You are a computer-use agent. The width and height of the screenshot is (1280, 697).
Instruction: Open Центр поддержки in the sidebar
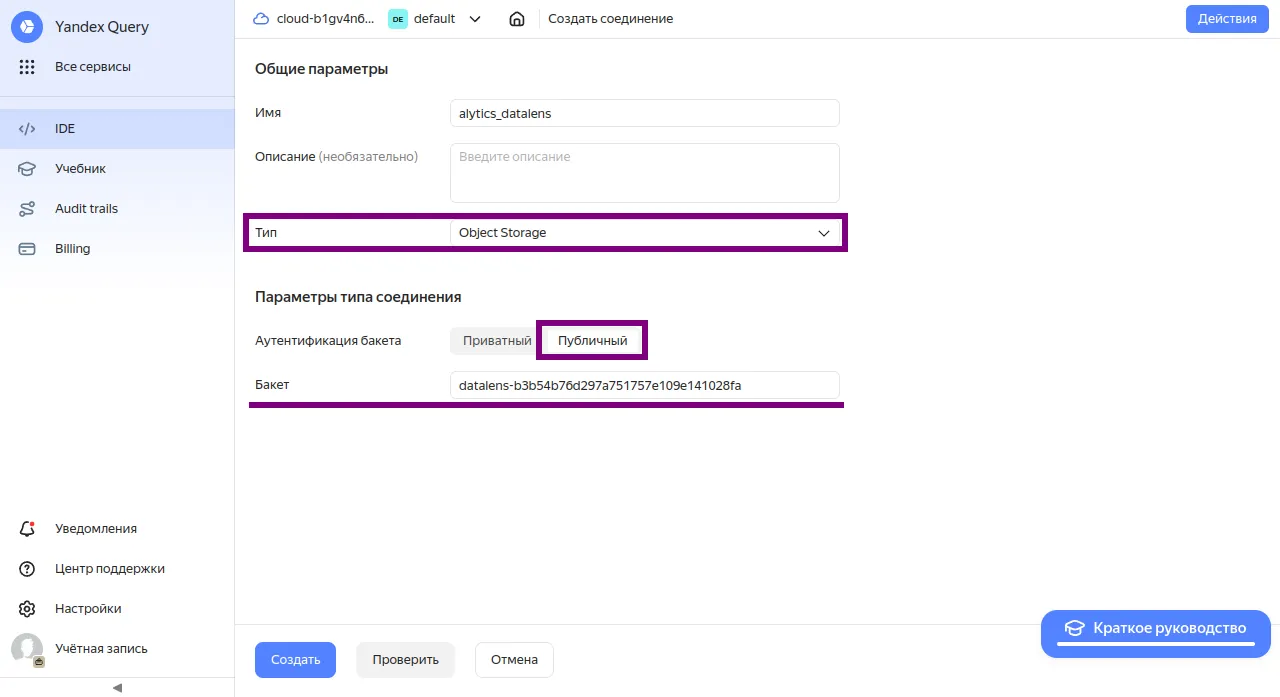(x=117, y=569)
